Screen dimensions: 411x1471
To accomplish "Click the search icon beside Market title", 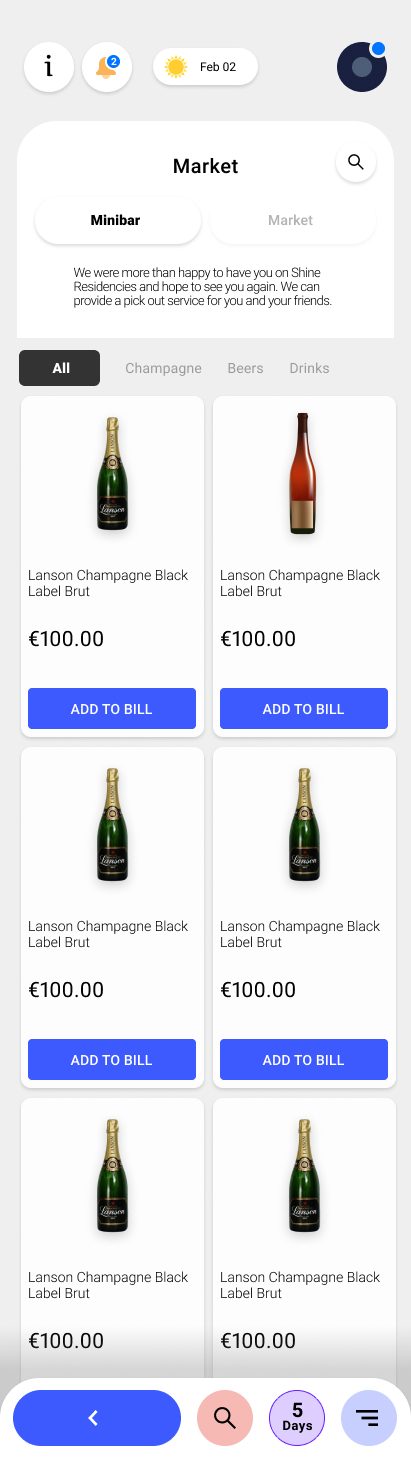I will pyautogui.click(x=356, y=162).
